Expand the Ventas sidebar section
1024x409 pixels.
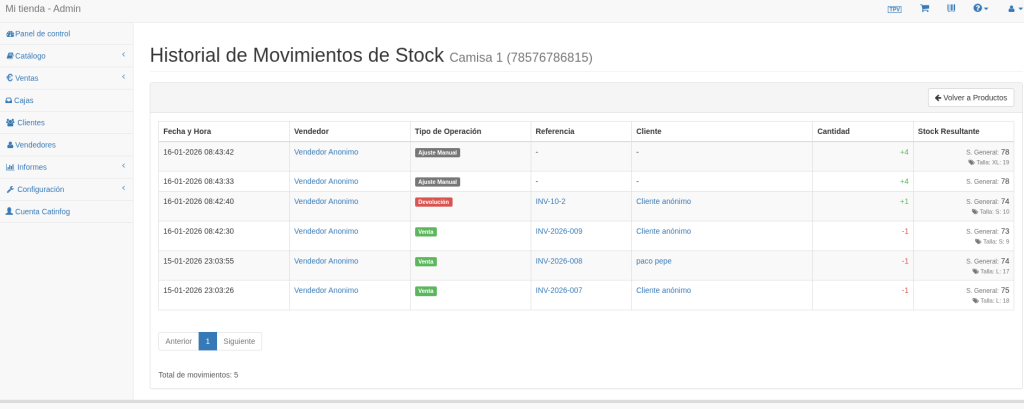(x=66, y=78)
